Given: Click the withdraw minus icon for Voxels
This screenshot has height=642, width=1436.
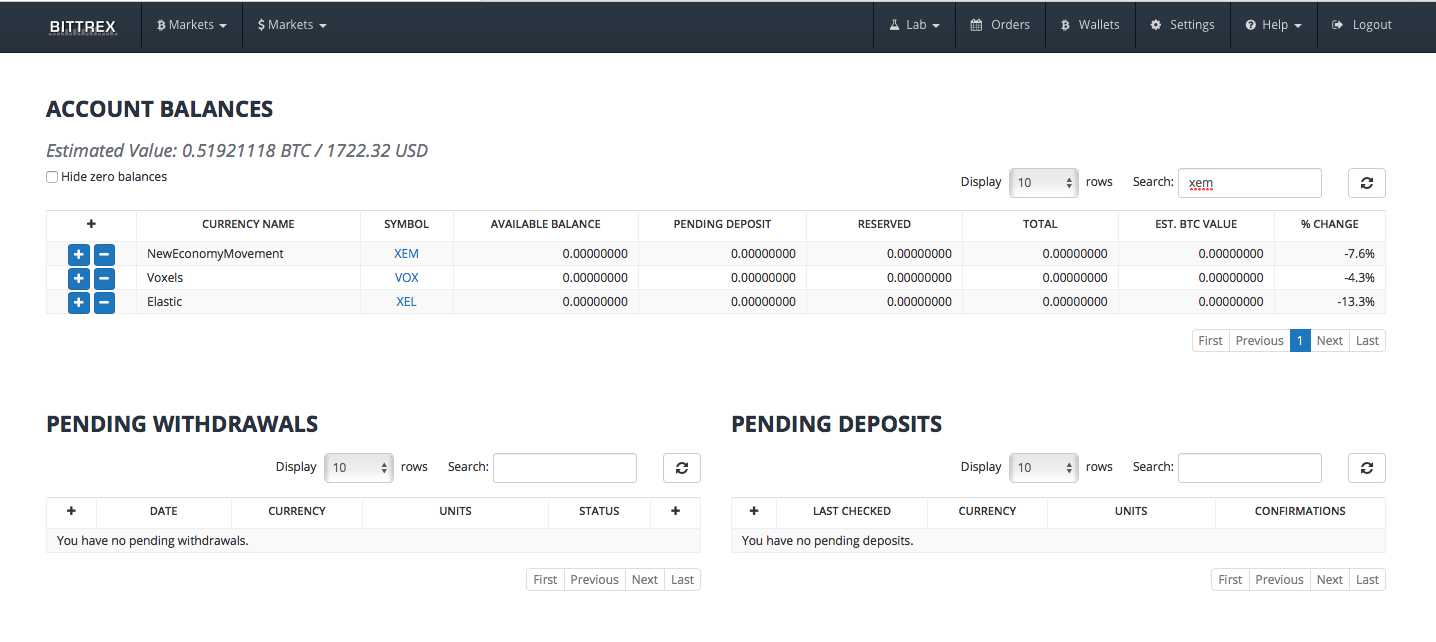Looking at the screenshot, I should click(x=104, y=278).
